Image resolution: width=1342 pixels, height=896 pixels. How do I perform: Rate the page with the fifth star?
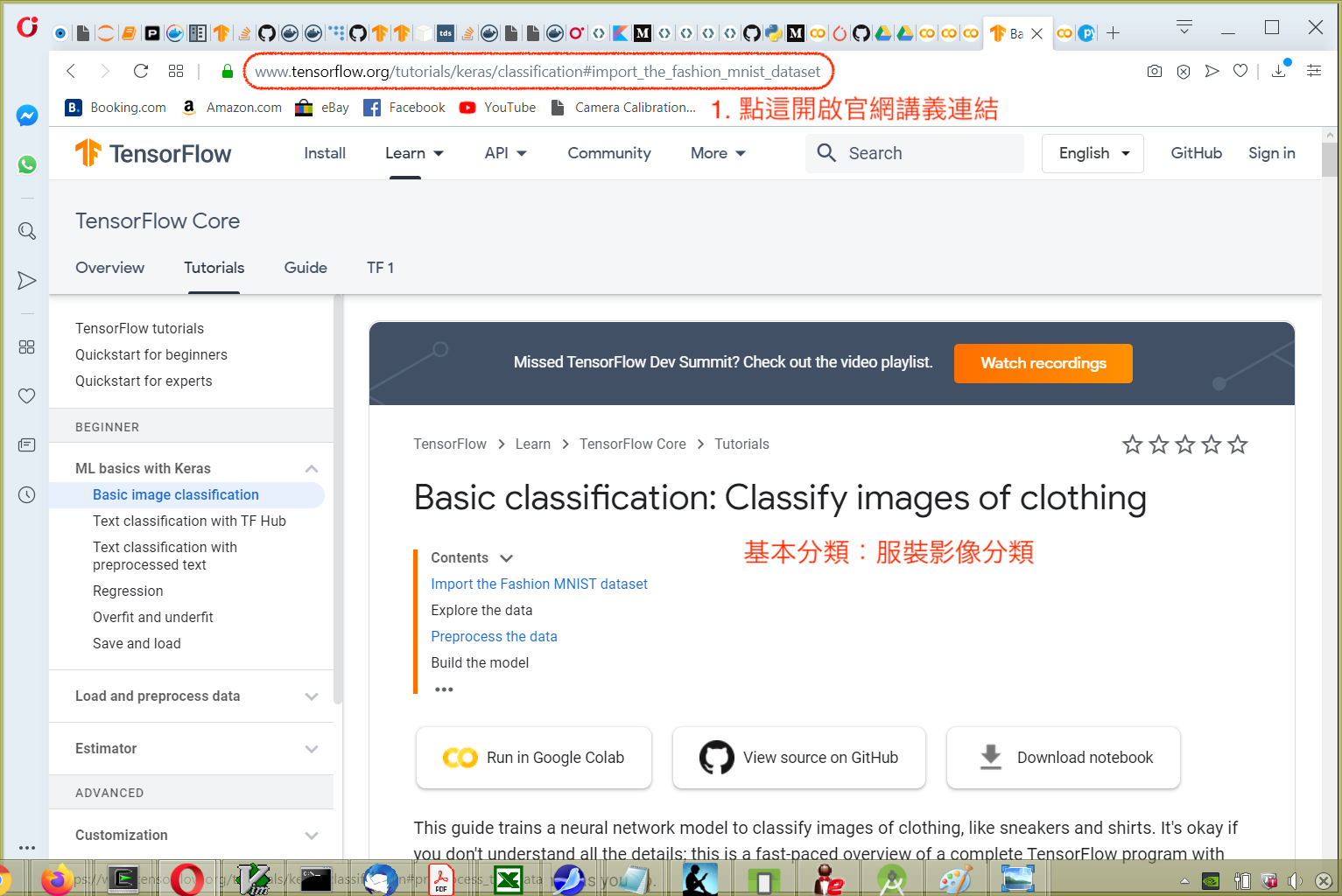tap(1238, 444)
